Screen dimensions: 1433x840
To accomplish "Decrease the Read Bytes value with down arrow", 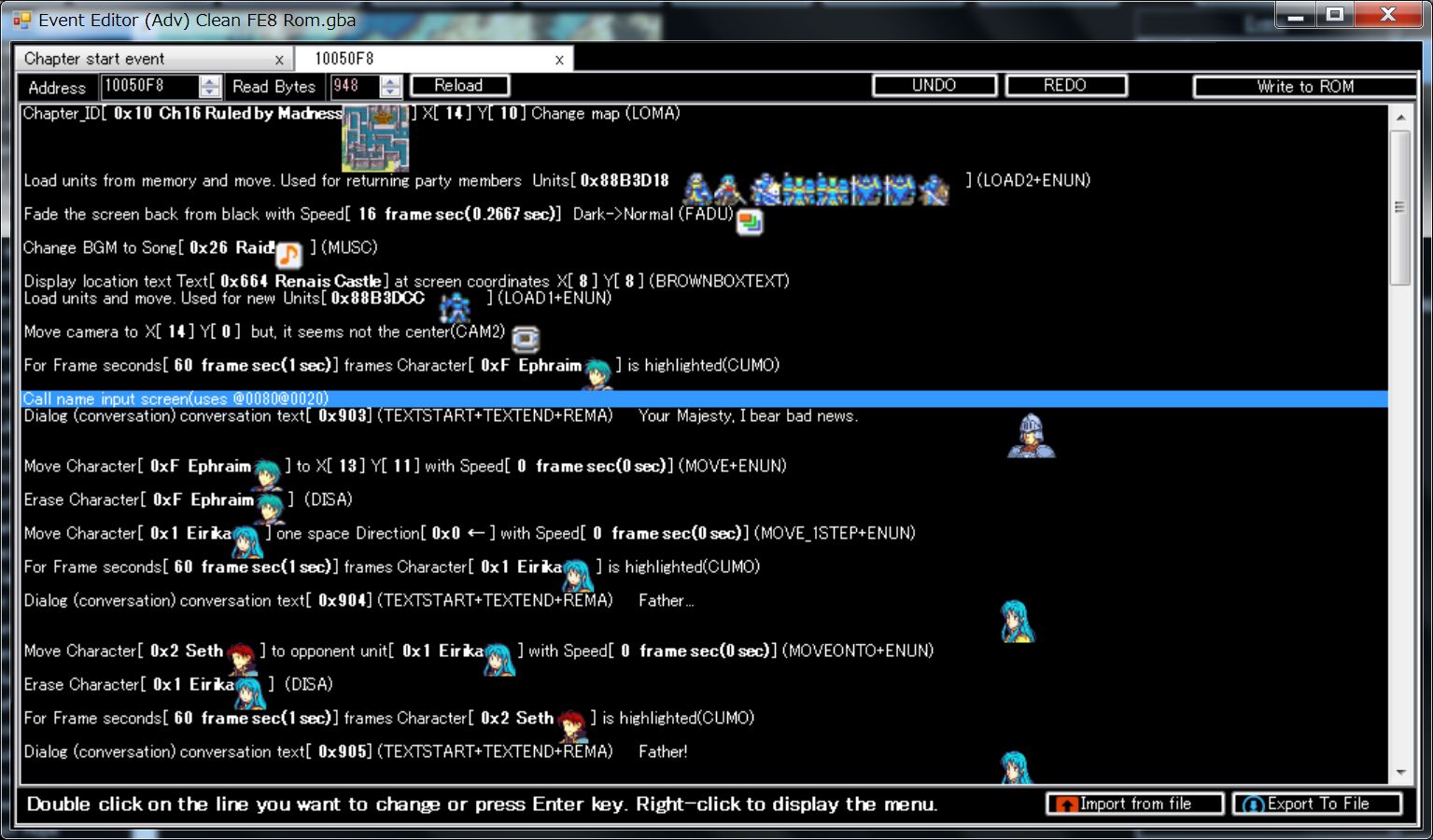I will point(391,91).
